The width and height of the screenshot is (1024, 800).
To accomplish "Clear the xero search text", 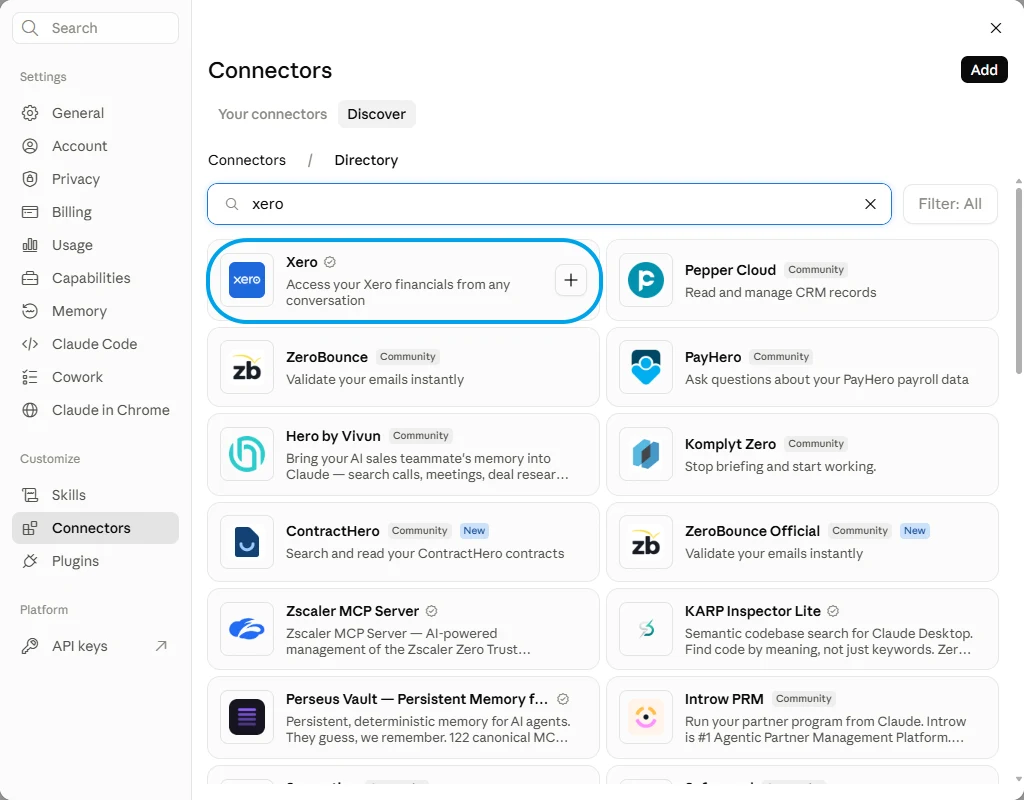I will (x=871, y=204).
